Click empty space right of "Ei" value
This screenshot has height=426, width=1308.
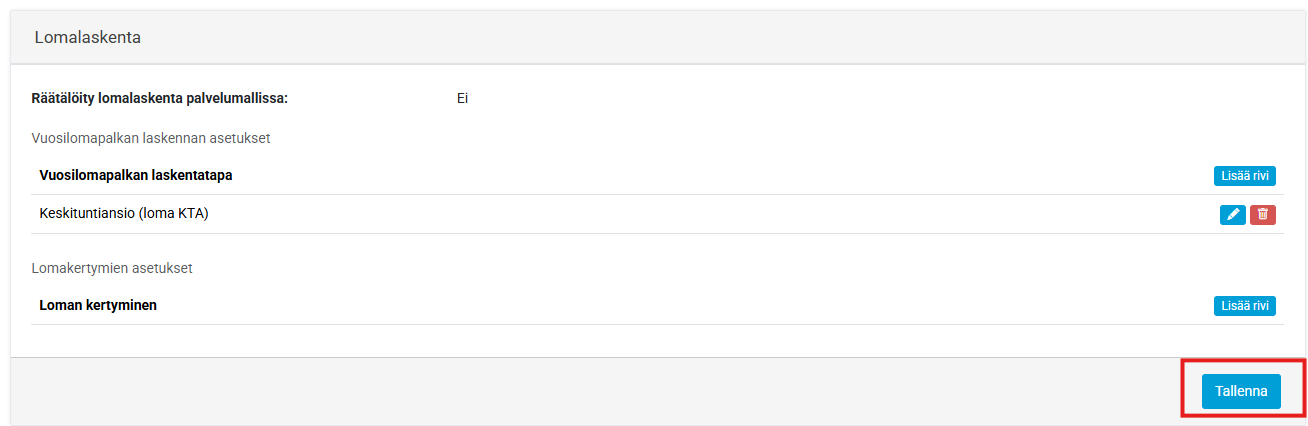coord(800,99)
